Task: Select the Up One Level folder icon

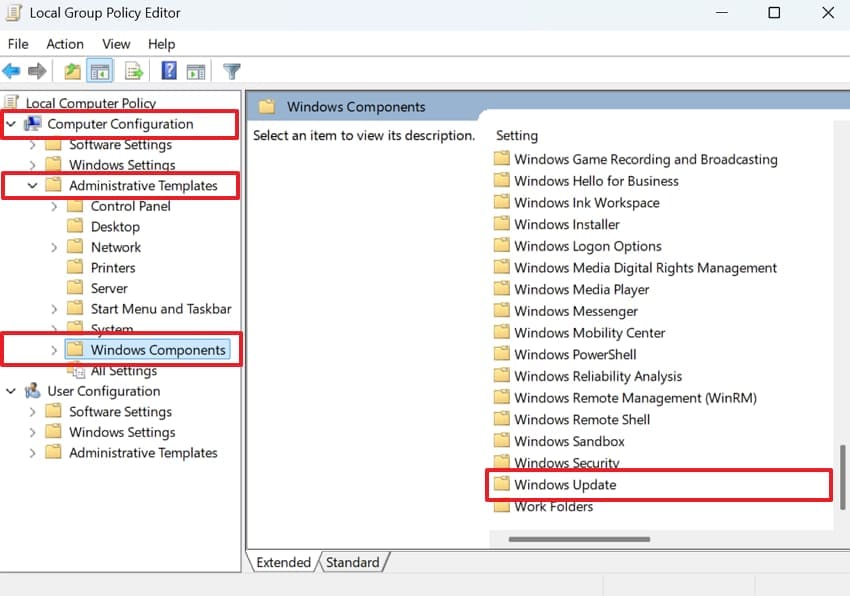Action: pos(70,71)
